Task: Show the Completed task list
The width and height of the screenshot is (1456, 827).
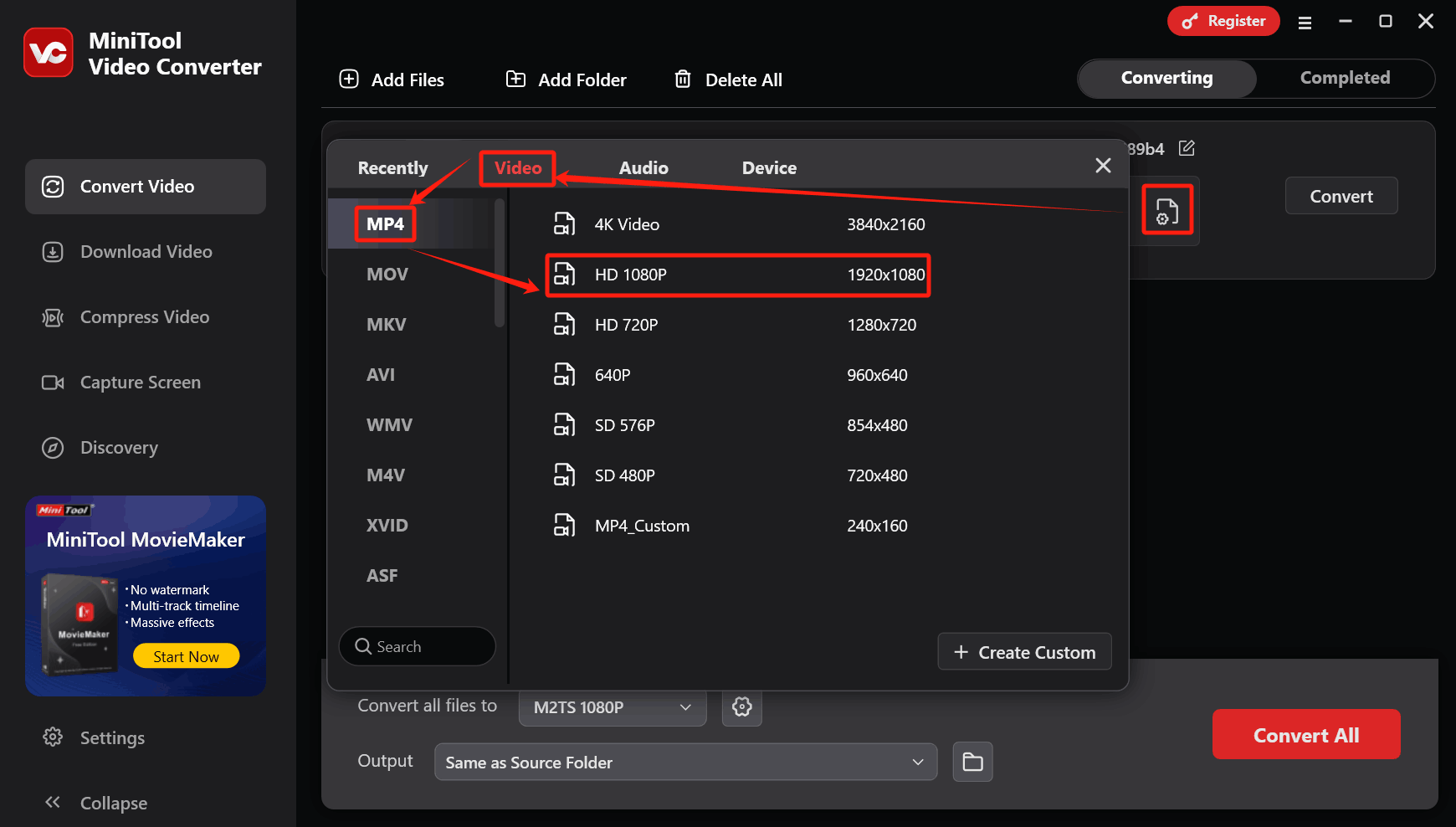Action: click(x=1345, y=78)
